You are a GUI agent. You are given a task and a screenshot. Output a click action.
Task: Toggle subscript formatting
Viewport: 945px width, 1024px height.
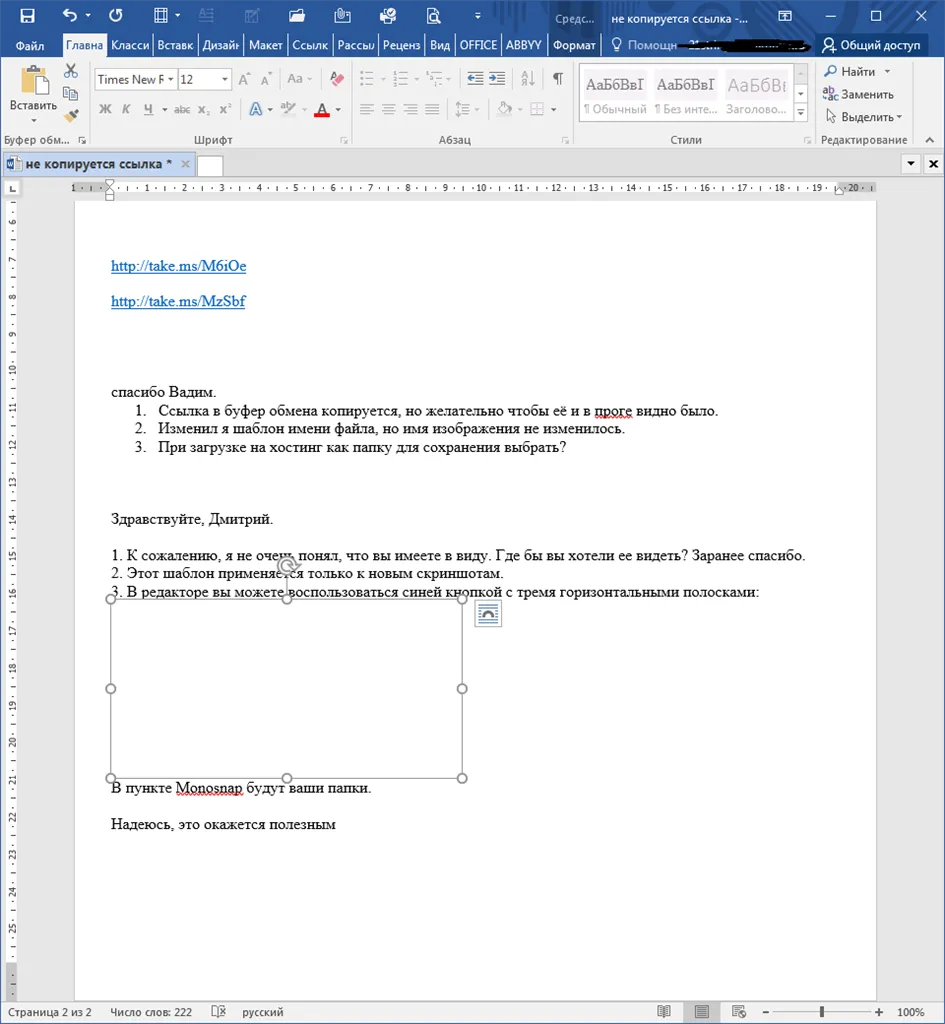click(x=204, y=110)
